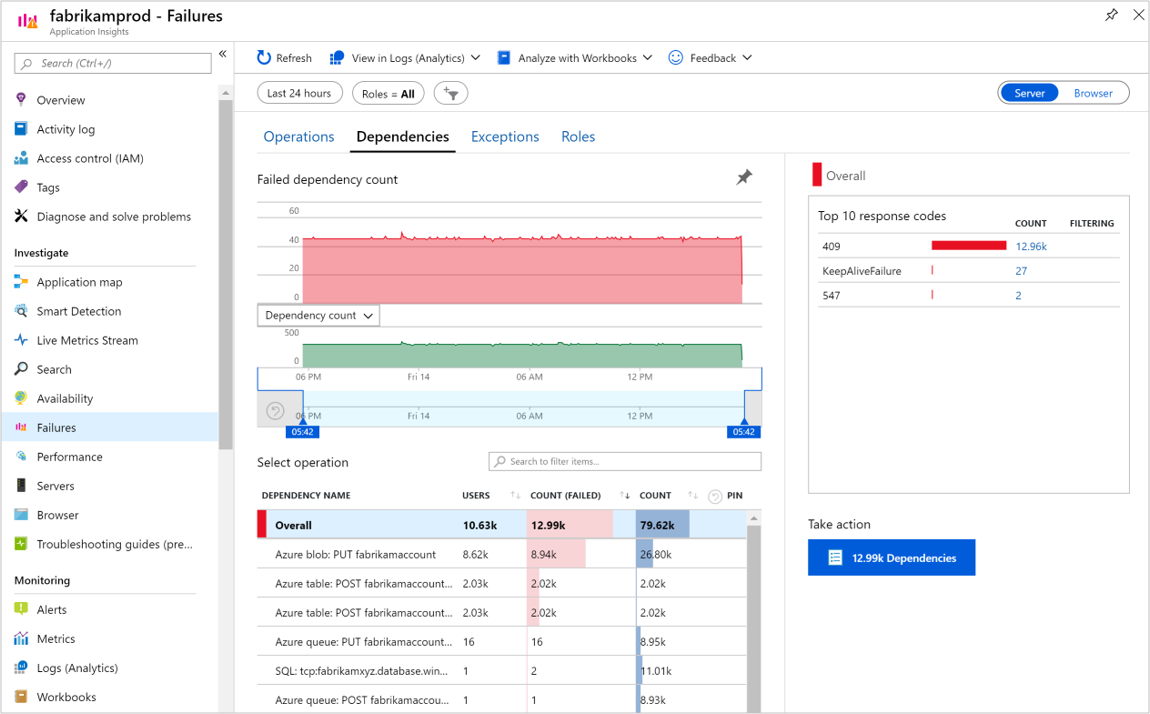Collapse the left sidebar with the chevron
The height and width of the screenshot is (714, 1150).
pos(223,54)
